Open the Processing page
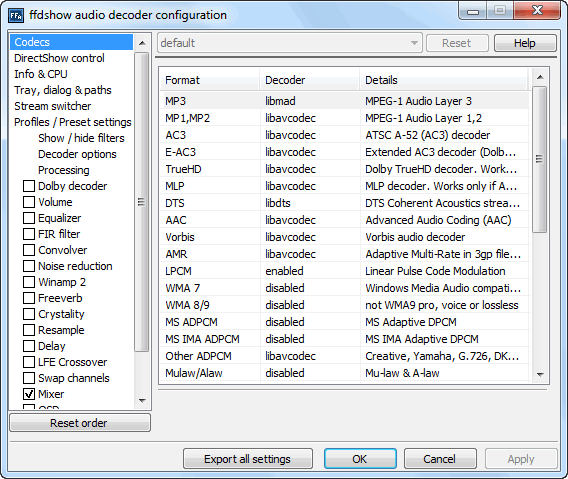Screen dimensions: 568x479 [64, 170]
